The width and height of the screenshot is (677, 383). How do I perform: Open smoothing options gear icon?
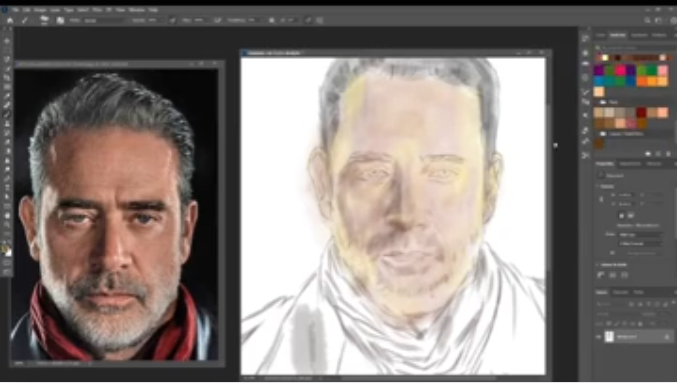pos(272,20)
